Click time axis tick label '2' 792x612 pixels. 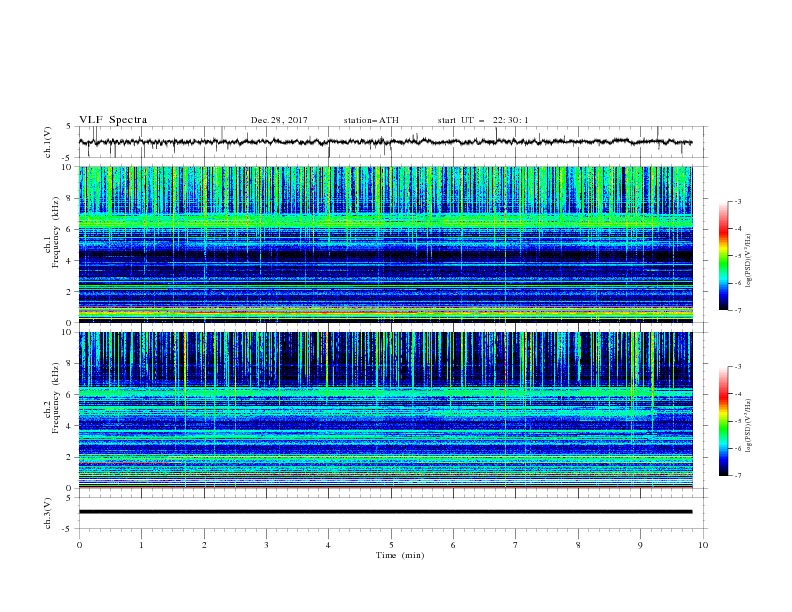click(x=204, y=545)
